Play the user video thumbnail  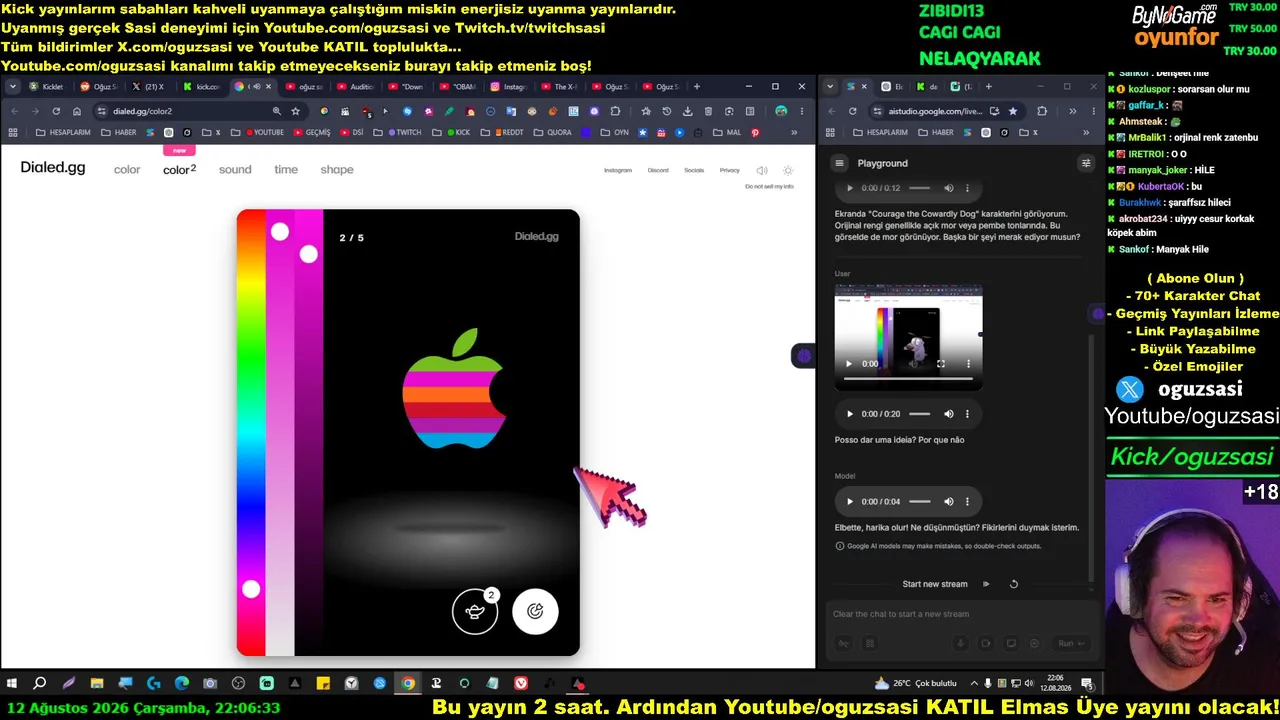850,364
